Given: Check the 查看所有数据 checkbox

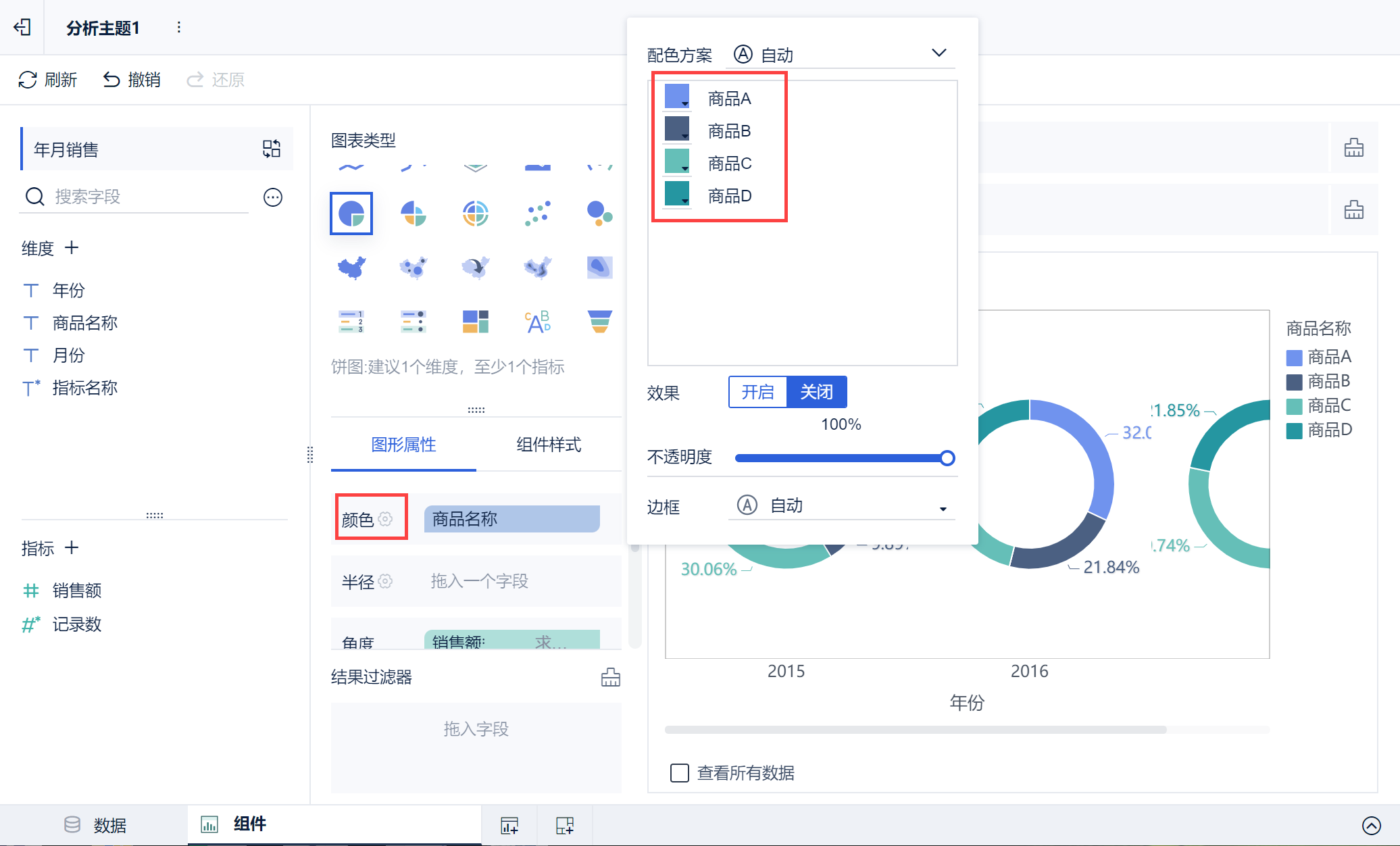Looking at the screenshot, I should [679, 772].
